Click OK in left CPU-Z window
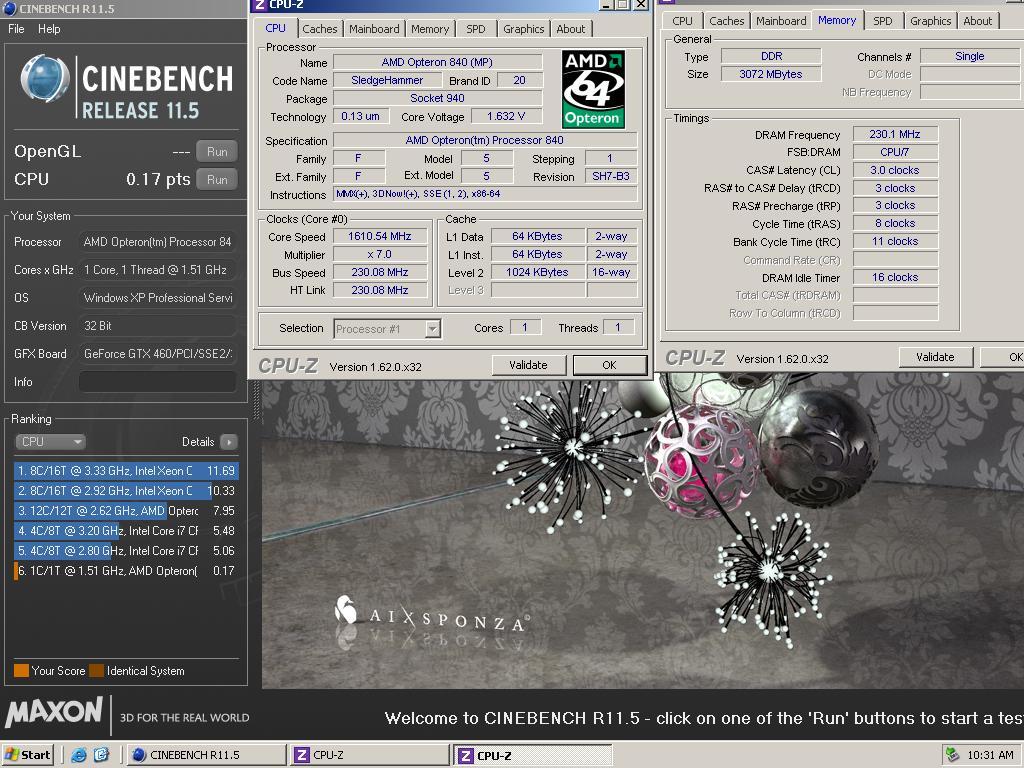This screenshot has height=768, width=1024. point(609,365)
